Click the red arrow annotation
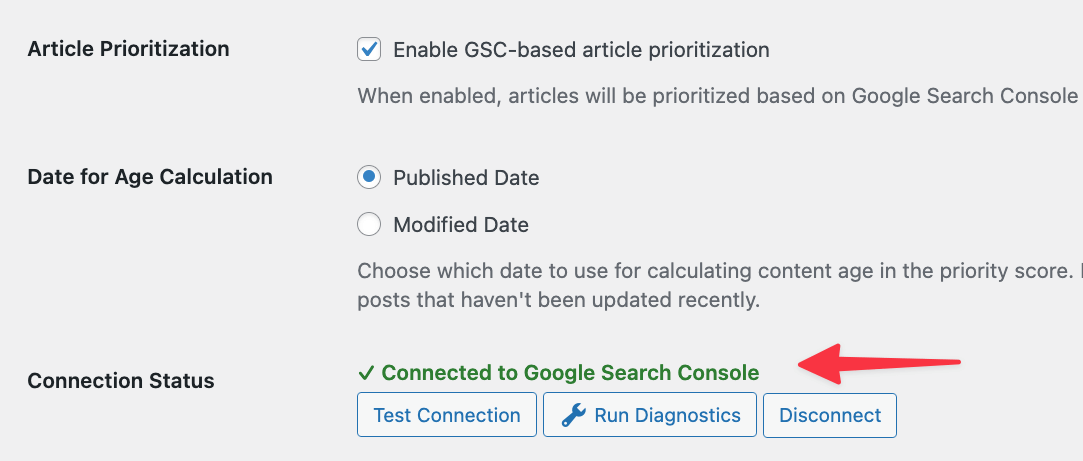1083x461 pixels. [880, 364]
